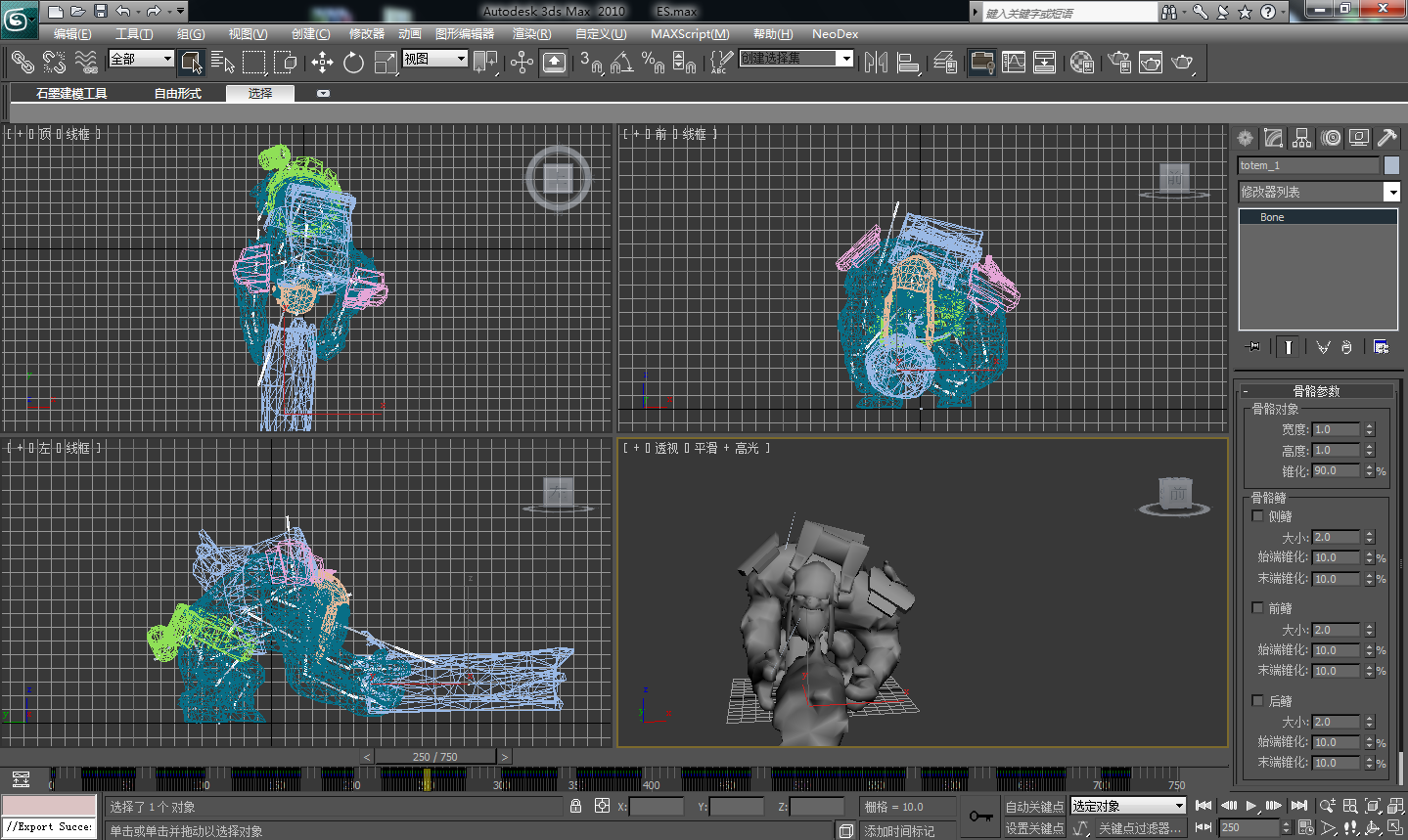Viewport: 1408px width, 840px height.
Task: Select the Bone entry in modifier stack
Action: click(x=1318, y=217)
